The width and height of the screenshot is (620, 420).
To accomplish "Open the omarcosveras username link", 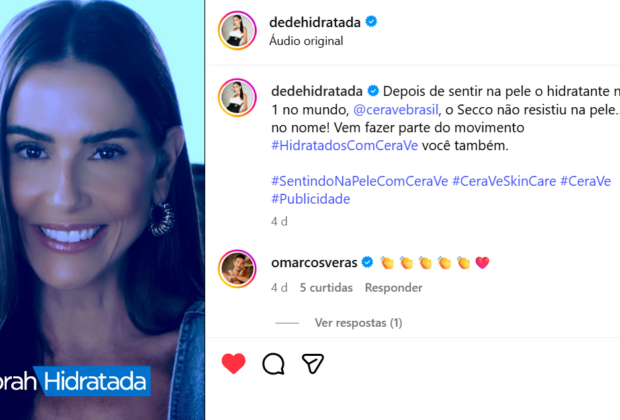I will pos(314,262).
